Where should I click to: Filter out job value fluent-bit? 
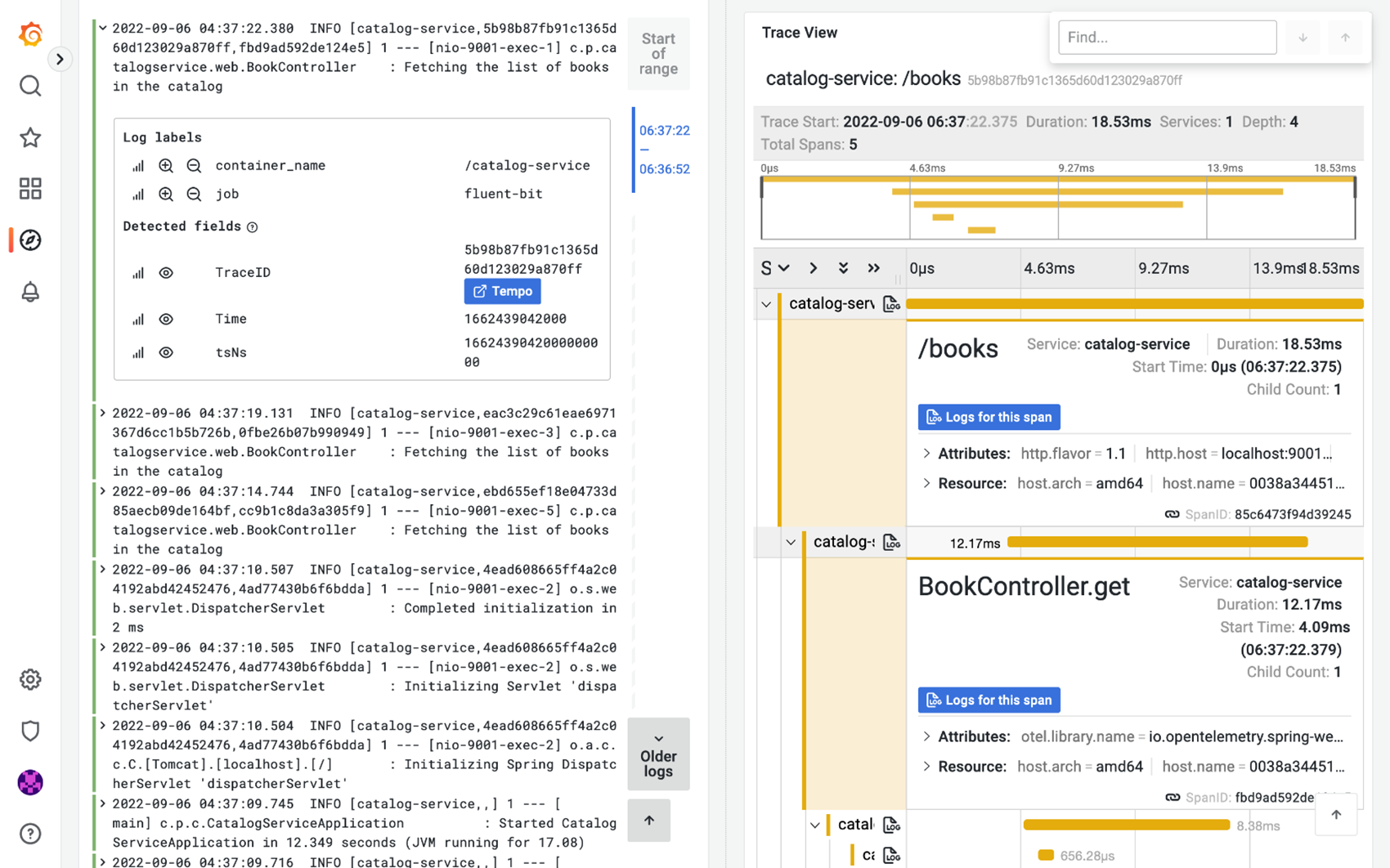coord(194,195)
